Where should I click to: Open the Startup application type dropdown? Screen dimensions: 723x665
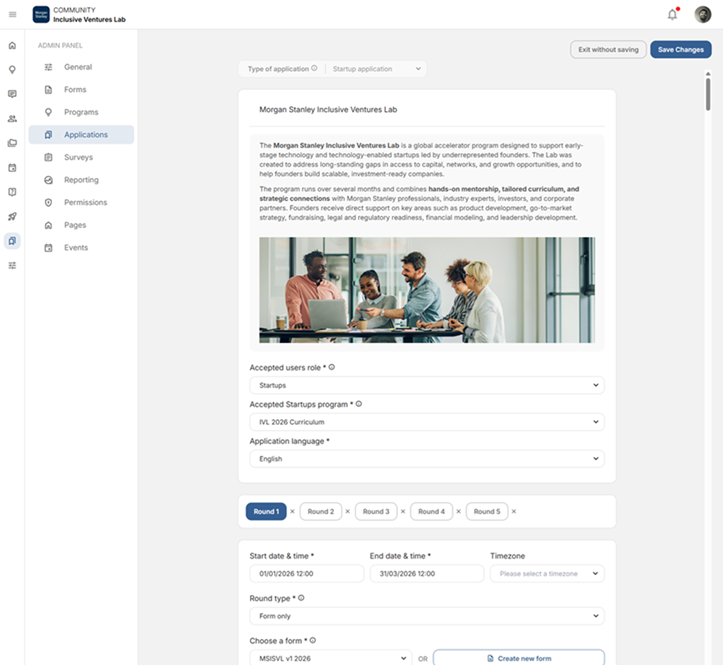(x=376, y=69)
